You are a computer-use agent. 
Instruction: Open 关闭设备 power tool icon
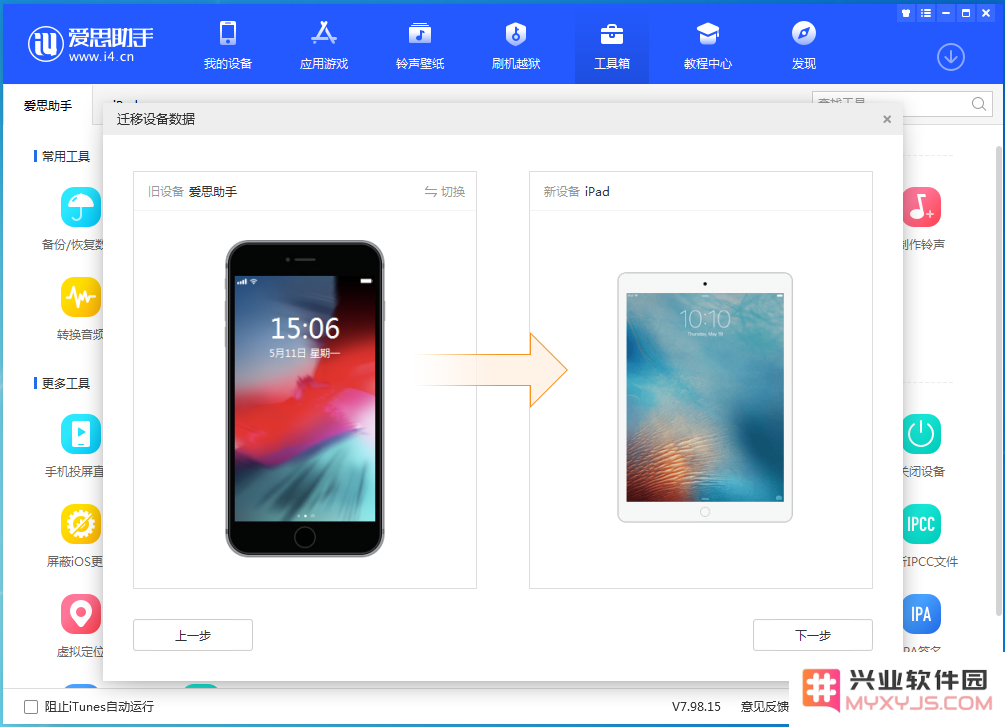click(922, 434)
